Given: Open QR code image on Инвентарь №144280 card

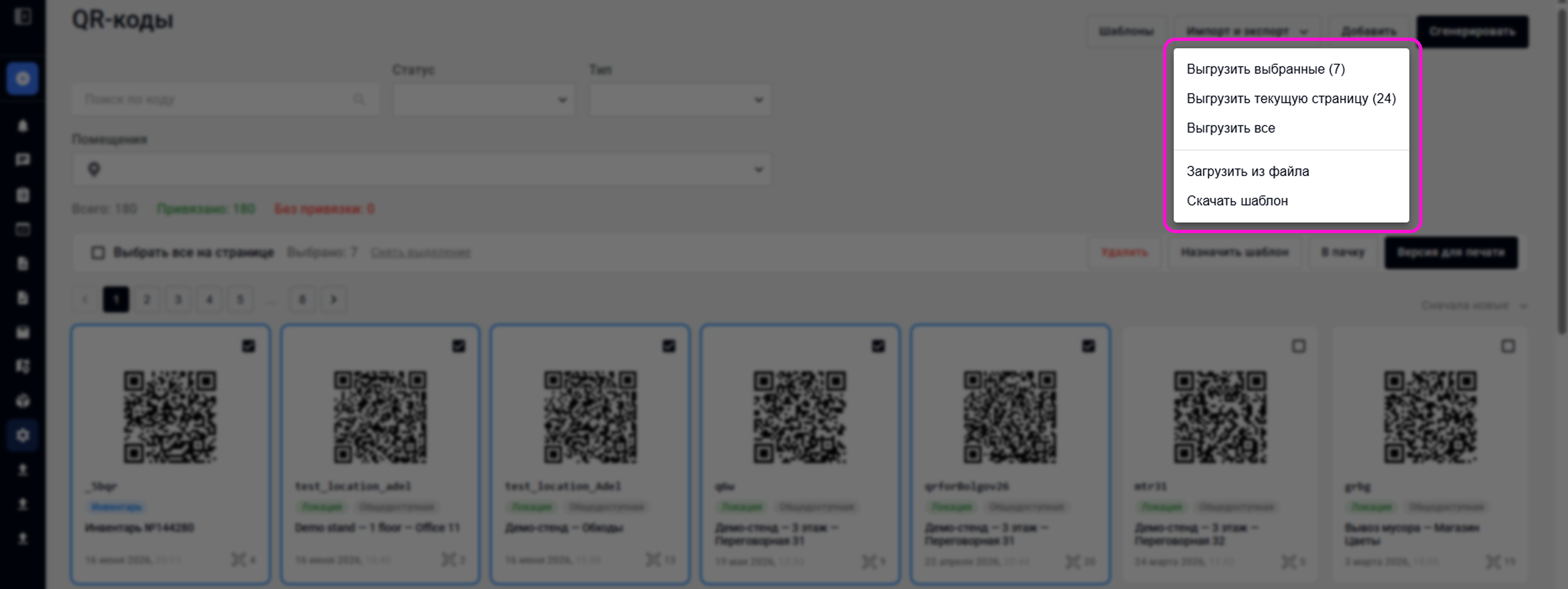Looking at the screenshot, I should 171,417.
